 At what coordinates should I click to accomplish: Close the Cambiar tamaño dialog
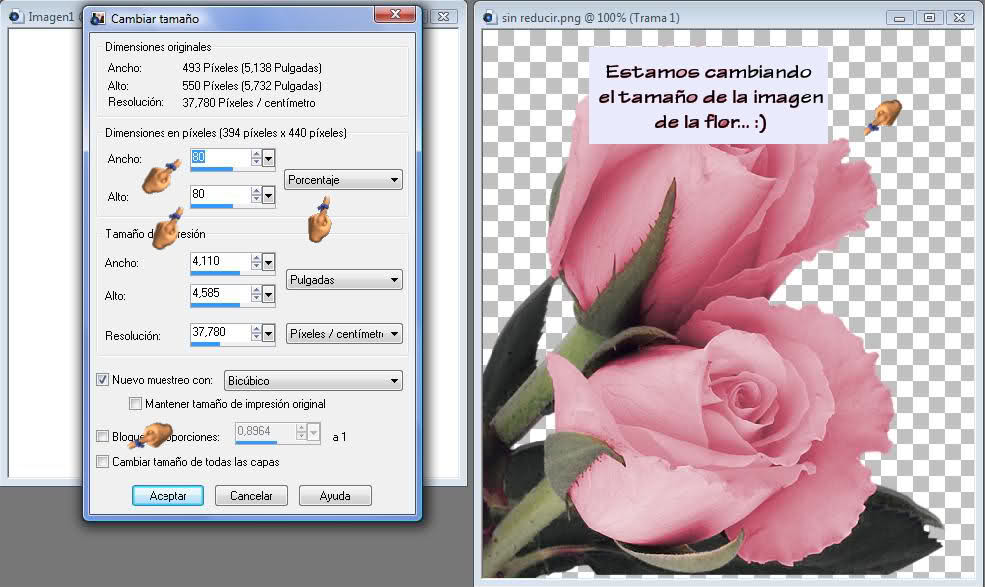click(x=395, y=14)
